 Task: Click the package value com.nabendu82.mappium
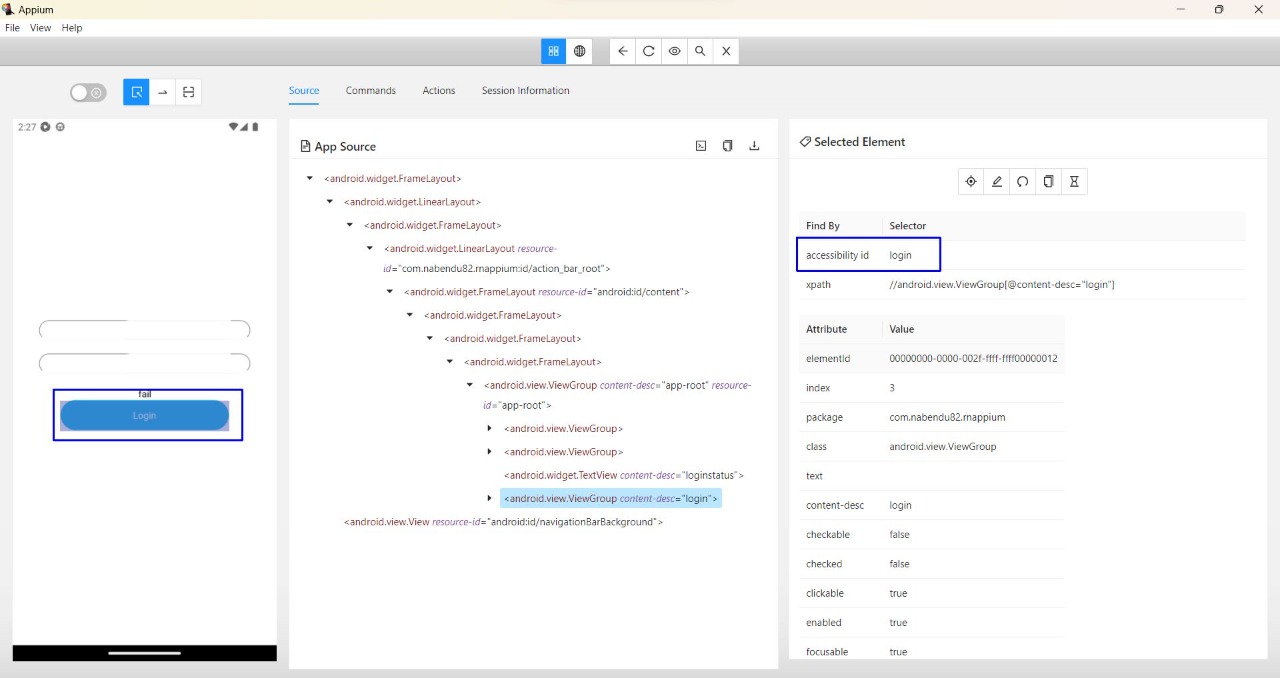coord(947,417)
